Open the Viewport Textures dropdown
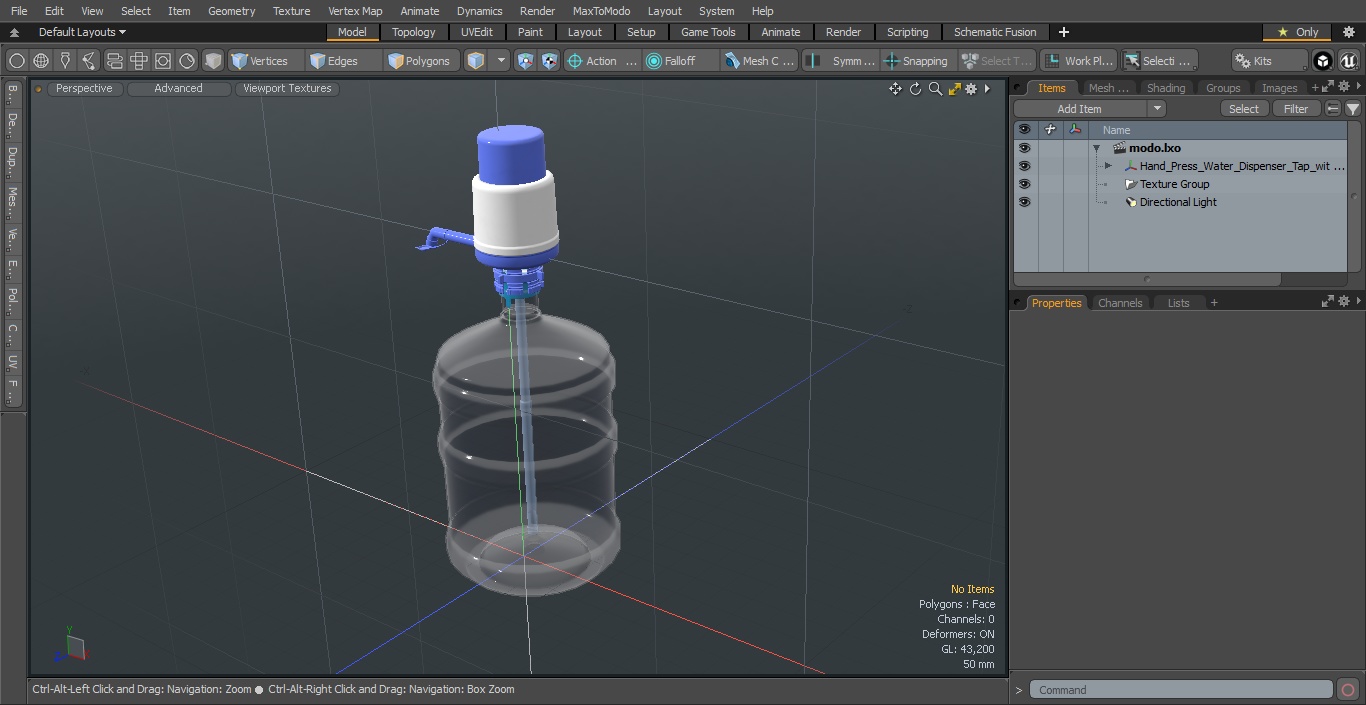This screenshot has width=1366, height=705. 287,89
